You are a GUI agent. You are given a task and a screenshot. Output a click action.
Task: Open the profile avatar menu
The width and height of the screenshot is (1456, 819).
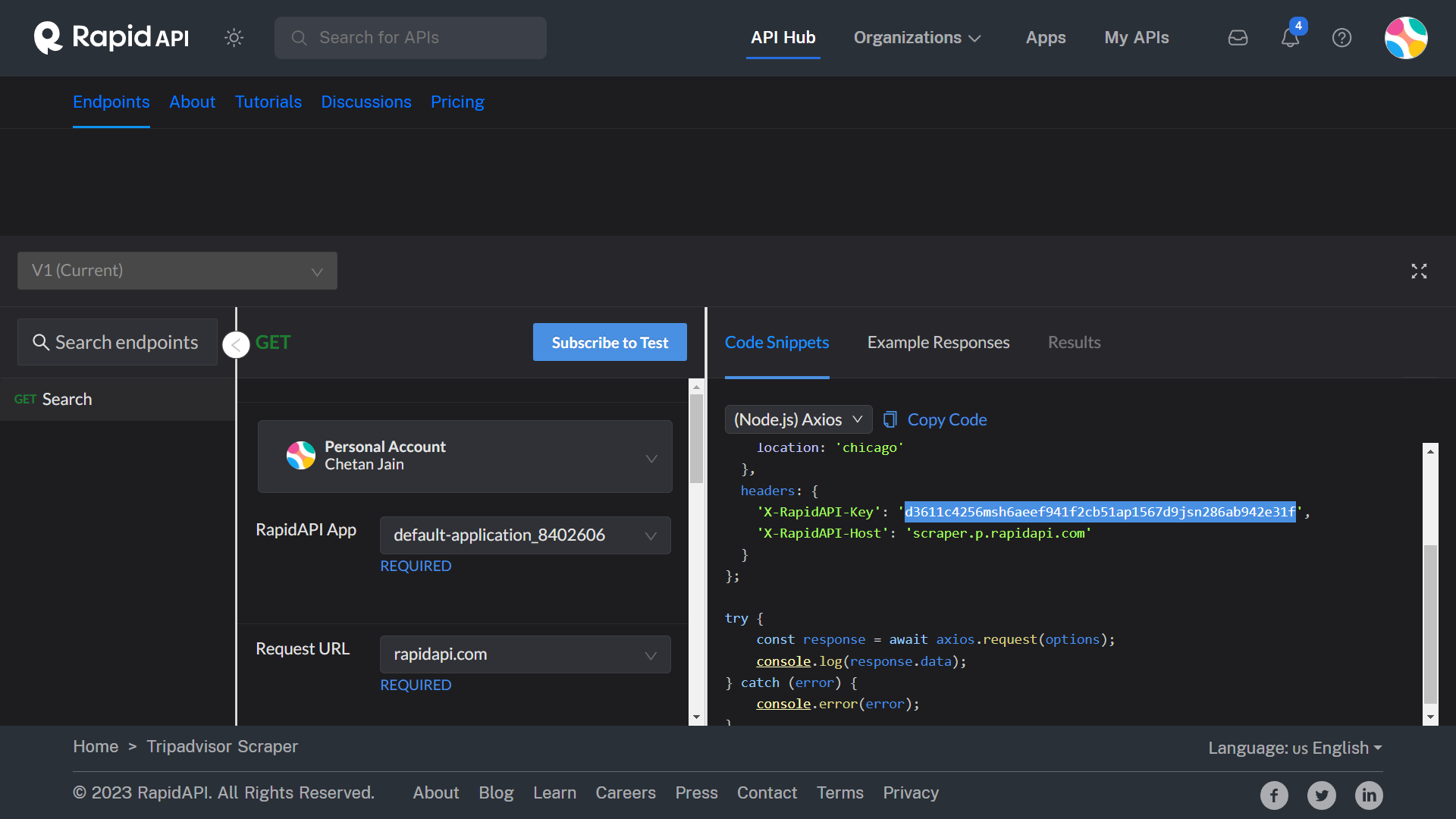coord(1406,37)
